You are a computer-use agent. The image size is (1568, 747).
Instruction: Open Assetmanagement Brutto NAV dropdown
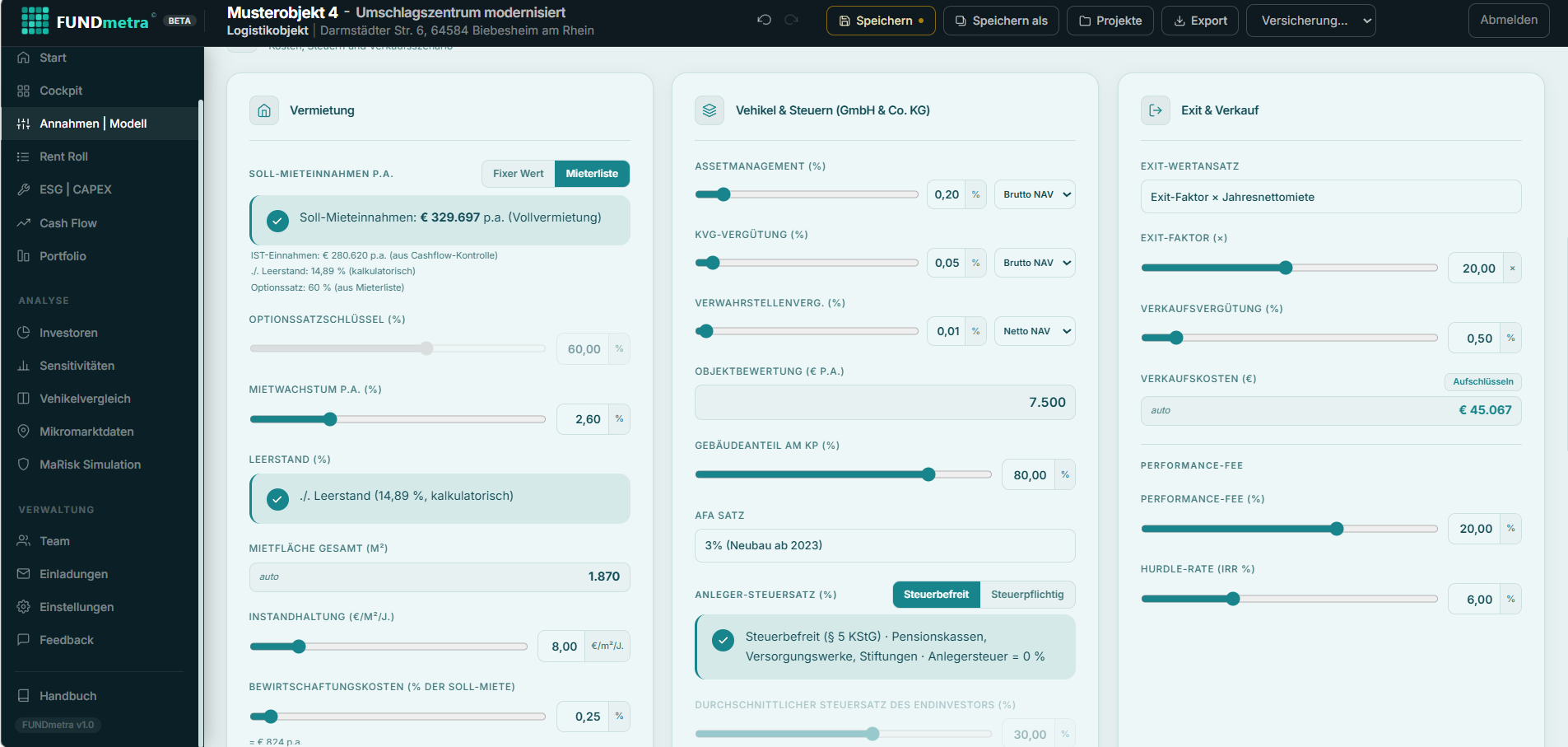(1035, 194)
